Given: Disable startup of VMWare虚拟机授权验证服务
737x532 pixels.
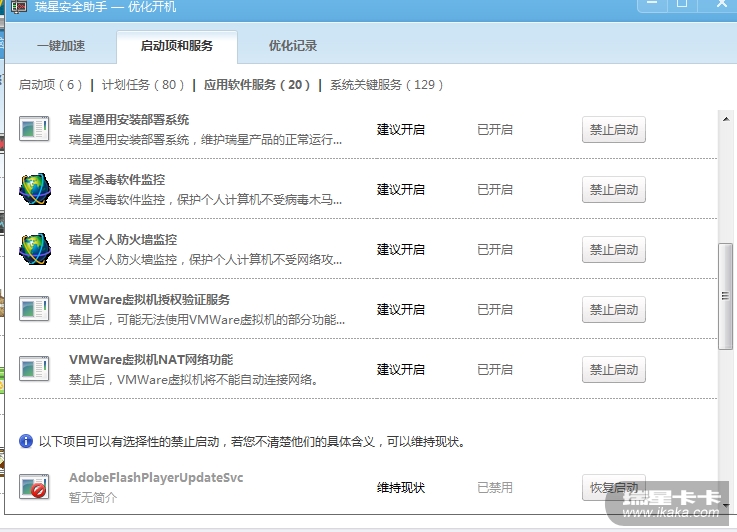Looking at the screenshot, I should [x=614, y=310].
